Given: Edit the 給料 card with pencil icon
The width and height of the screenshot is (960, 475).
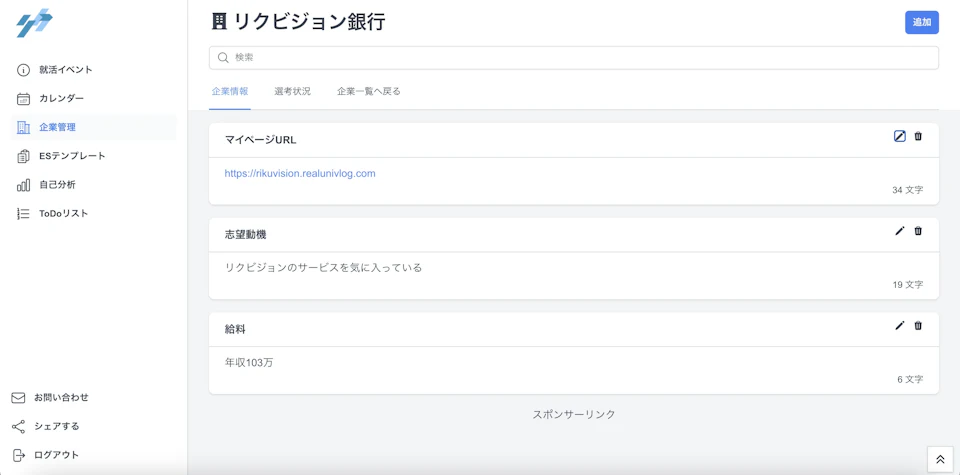Looking at the screenshot, I should [x=899, y=326].
